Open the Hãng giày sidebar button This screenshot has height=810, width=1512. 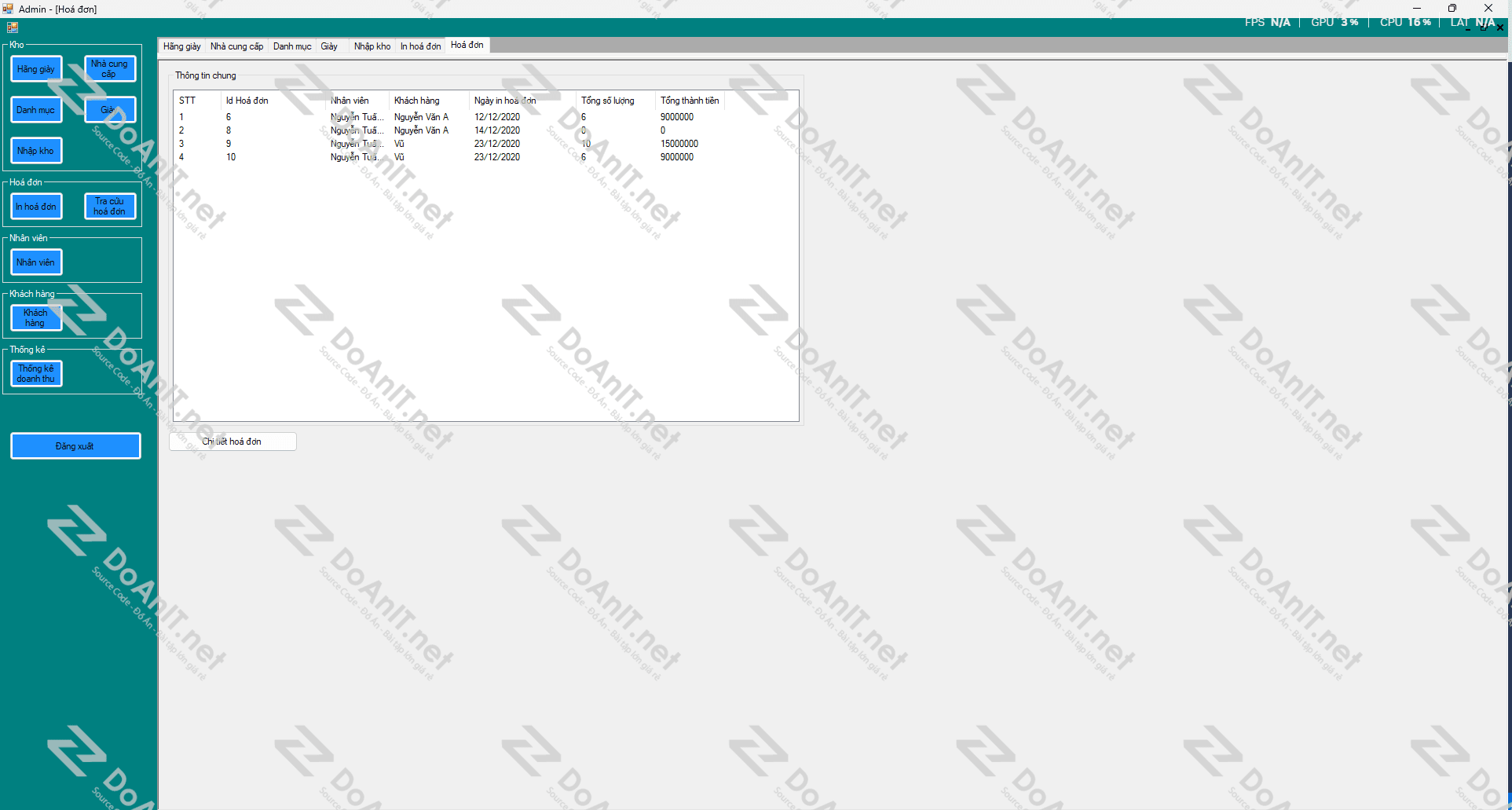click(x=36, y=69)
